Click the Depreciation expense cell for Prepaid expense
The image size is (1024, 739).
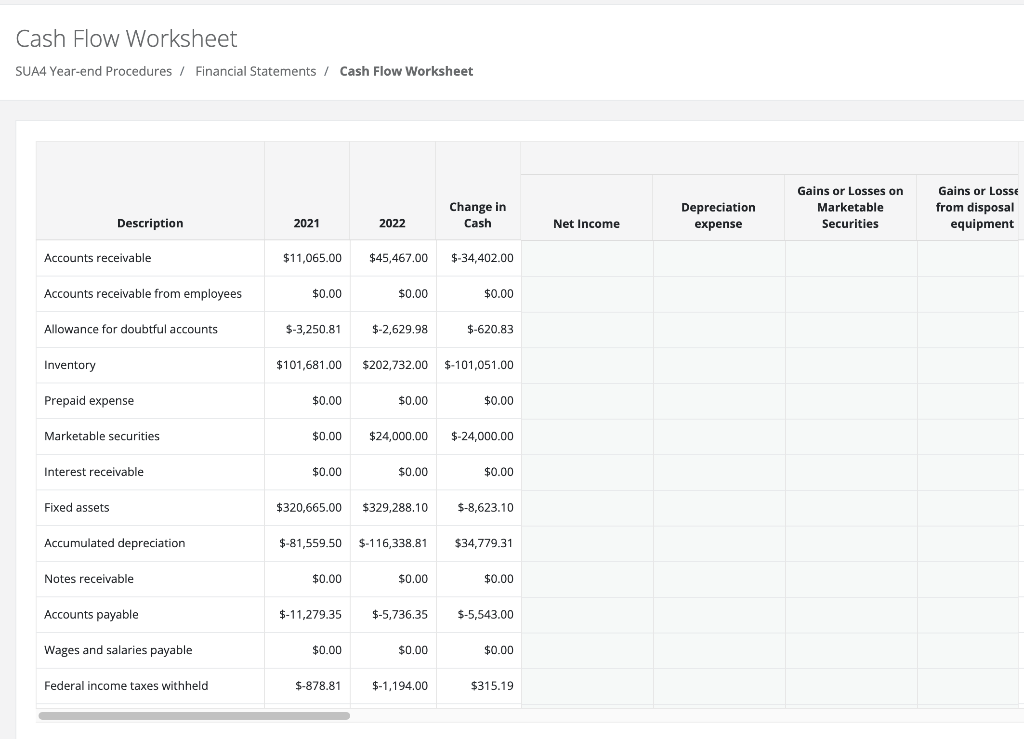pos(718,400)
